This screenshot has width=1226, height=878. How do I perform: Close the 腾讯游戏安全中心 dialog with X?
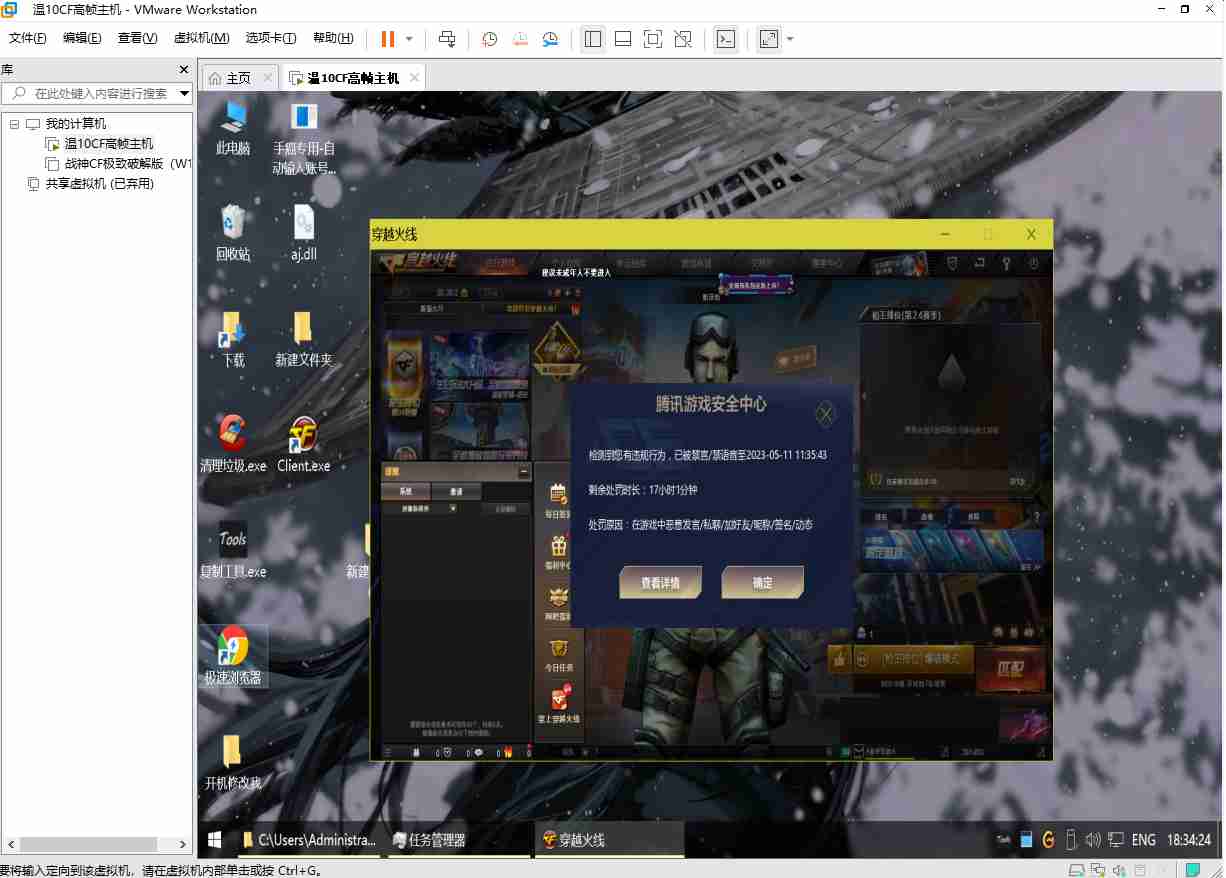825,413
